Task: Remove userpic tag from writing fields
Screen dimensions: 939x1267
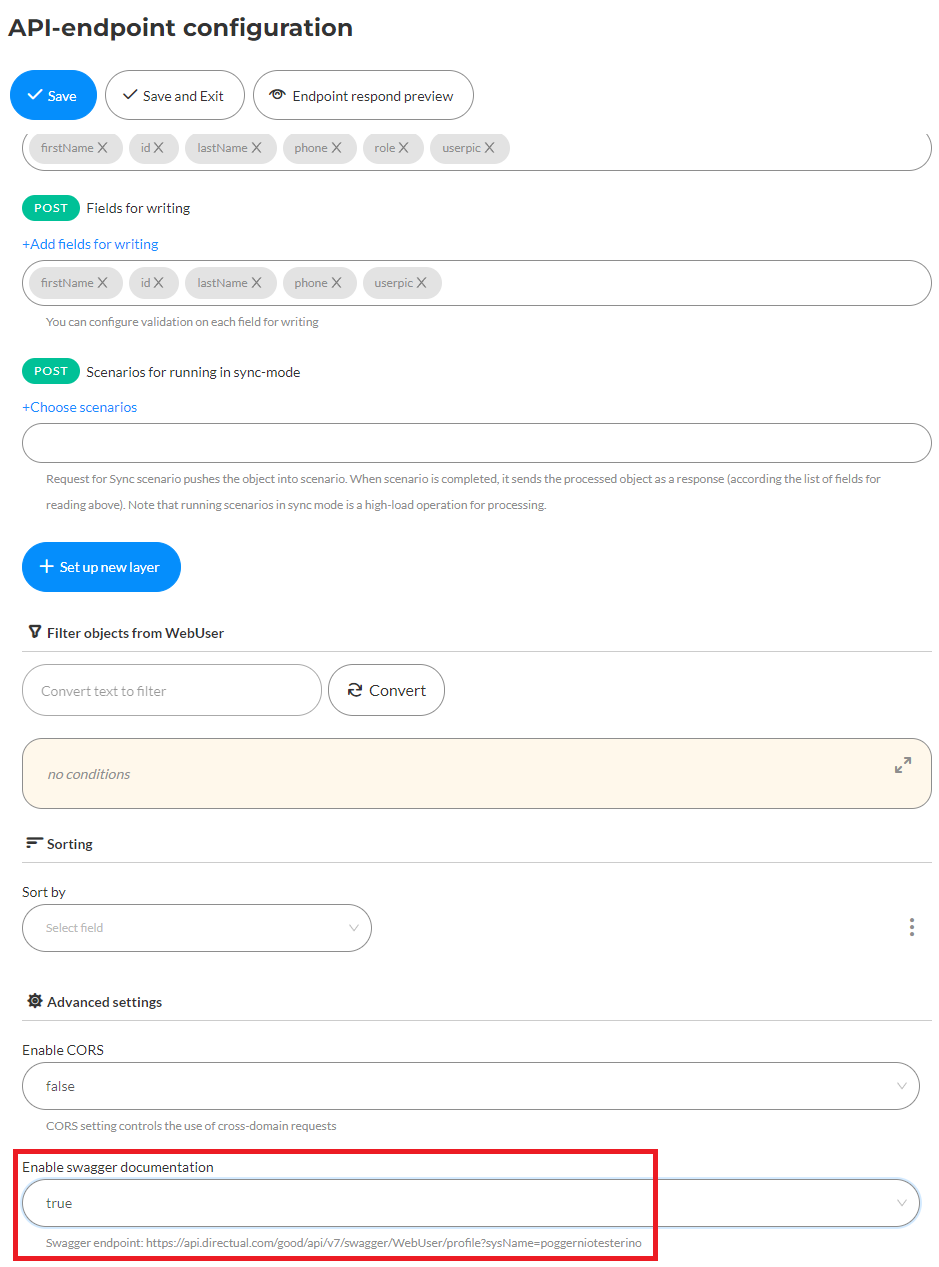Action: tap(422, 283)
